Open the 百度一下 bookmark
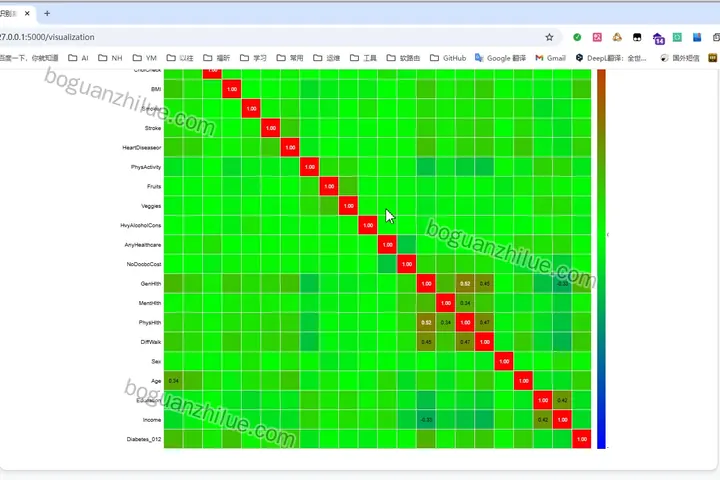 (29, 58)
